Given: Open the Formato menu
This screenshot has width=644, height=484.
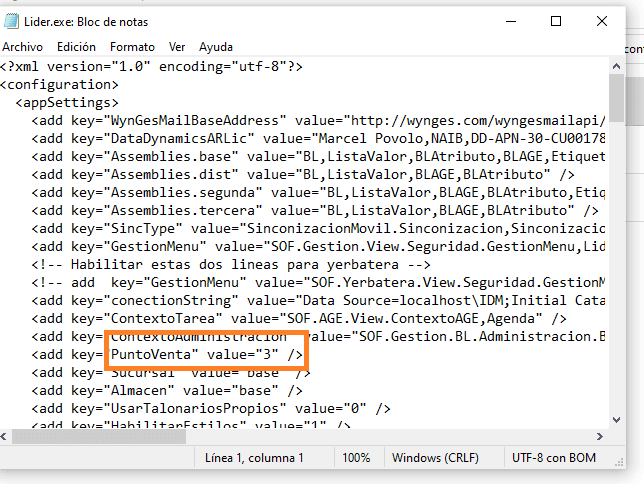Looking at the screenshot, I should (132, 47).
